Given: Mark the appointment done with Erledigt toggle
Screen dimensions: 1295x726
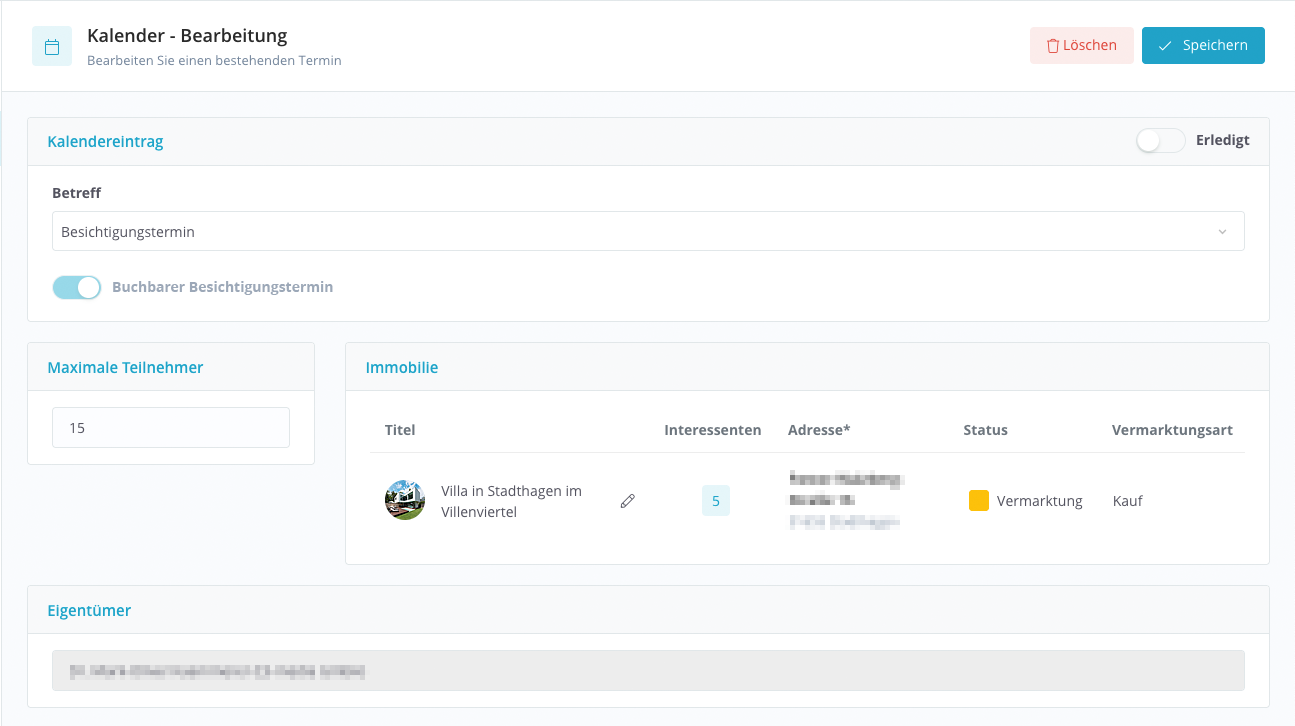Looking at the screenshot, I should tap(1160, 141).
